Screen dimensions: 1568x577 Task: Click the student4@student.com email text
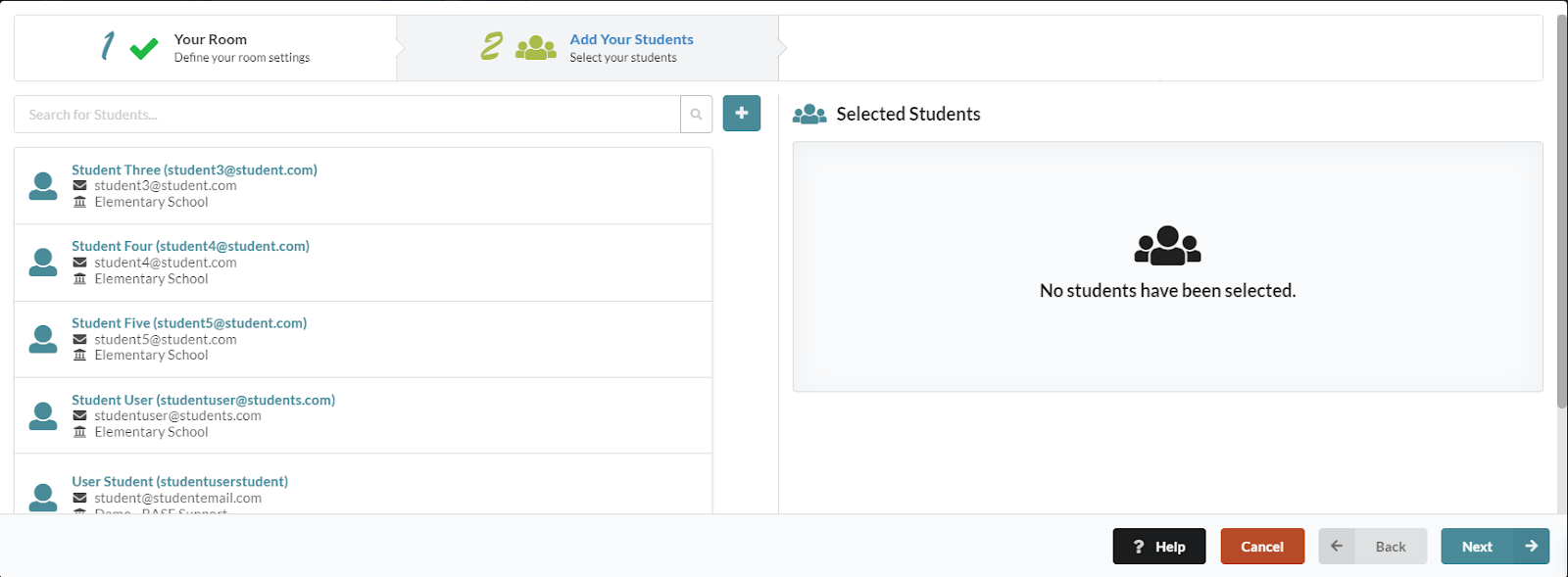(x=166, y=263)
